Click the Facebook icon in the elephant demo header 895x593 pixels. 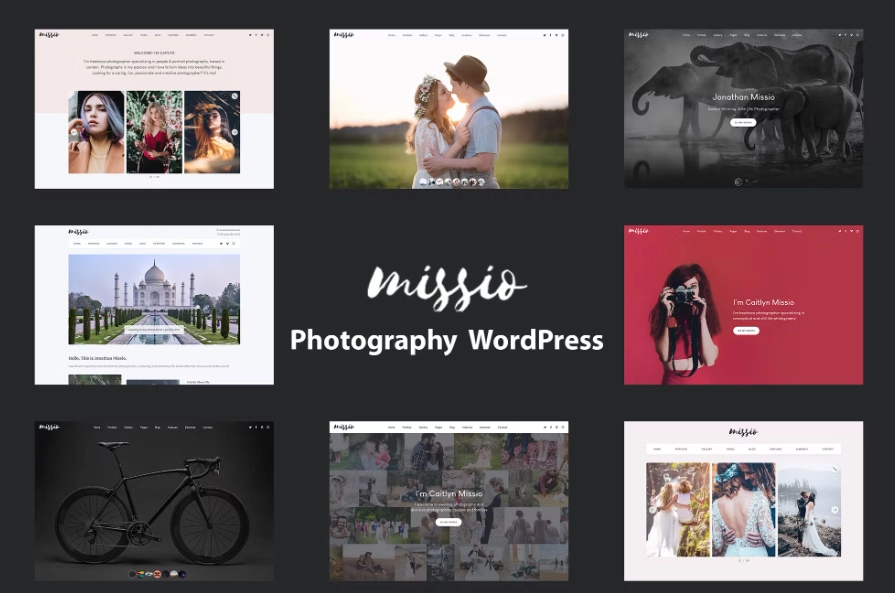coord(845,35)
